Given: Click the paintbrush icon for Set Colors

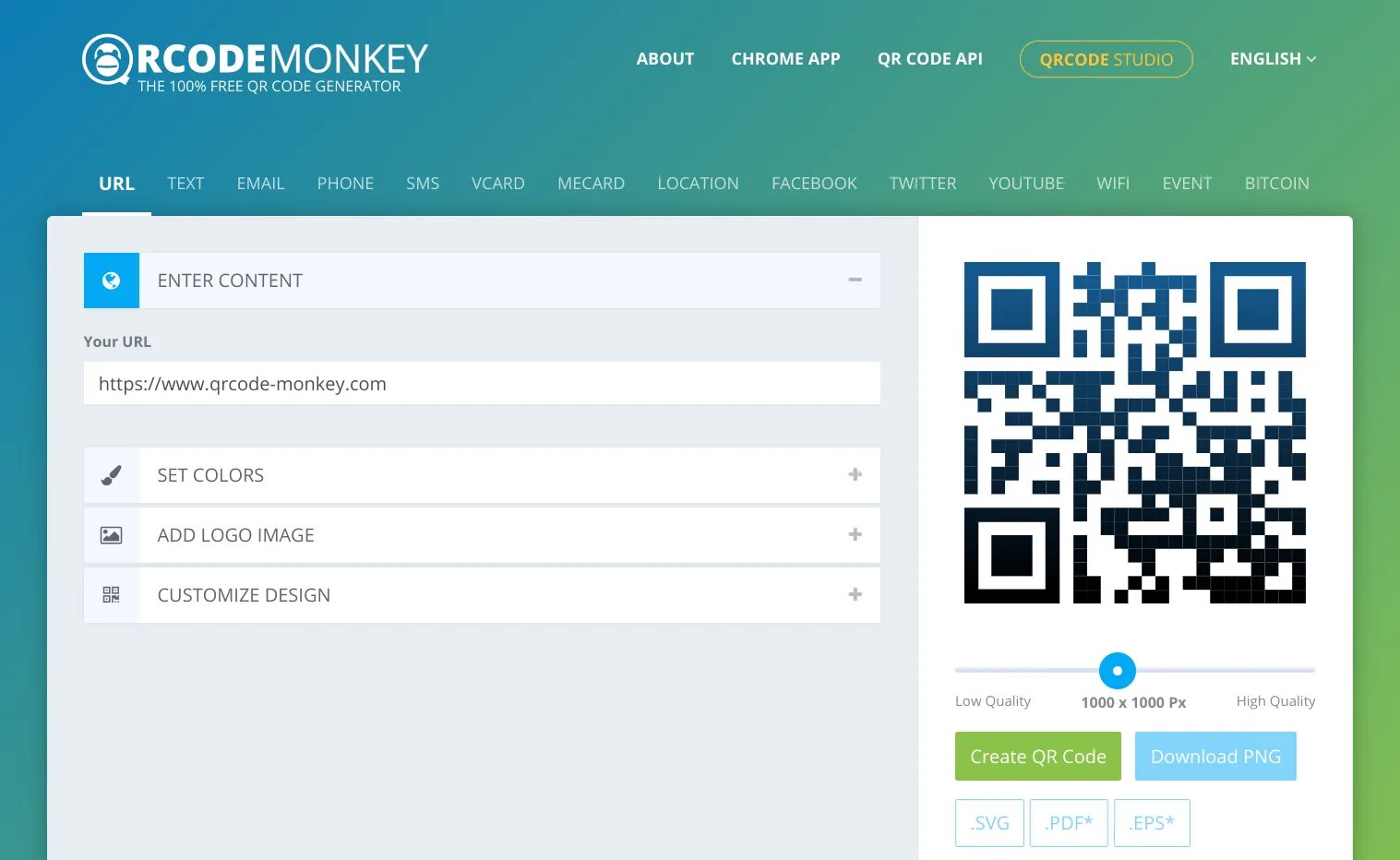Looking at the screenshot, I should click(x=112, y=475).
